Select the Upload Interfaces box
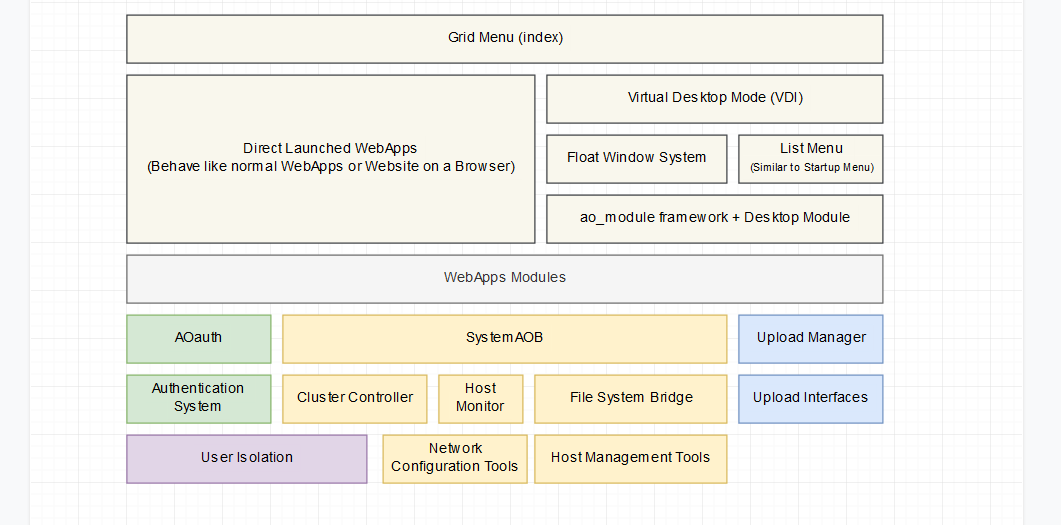The width and height of the screenshot is (1061, 525). point(810,399)
